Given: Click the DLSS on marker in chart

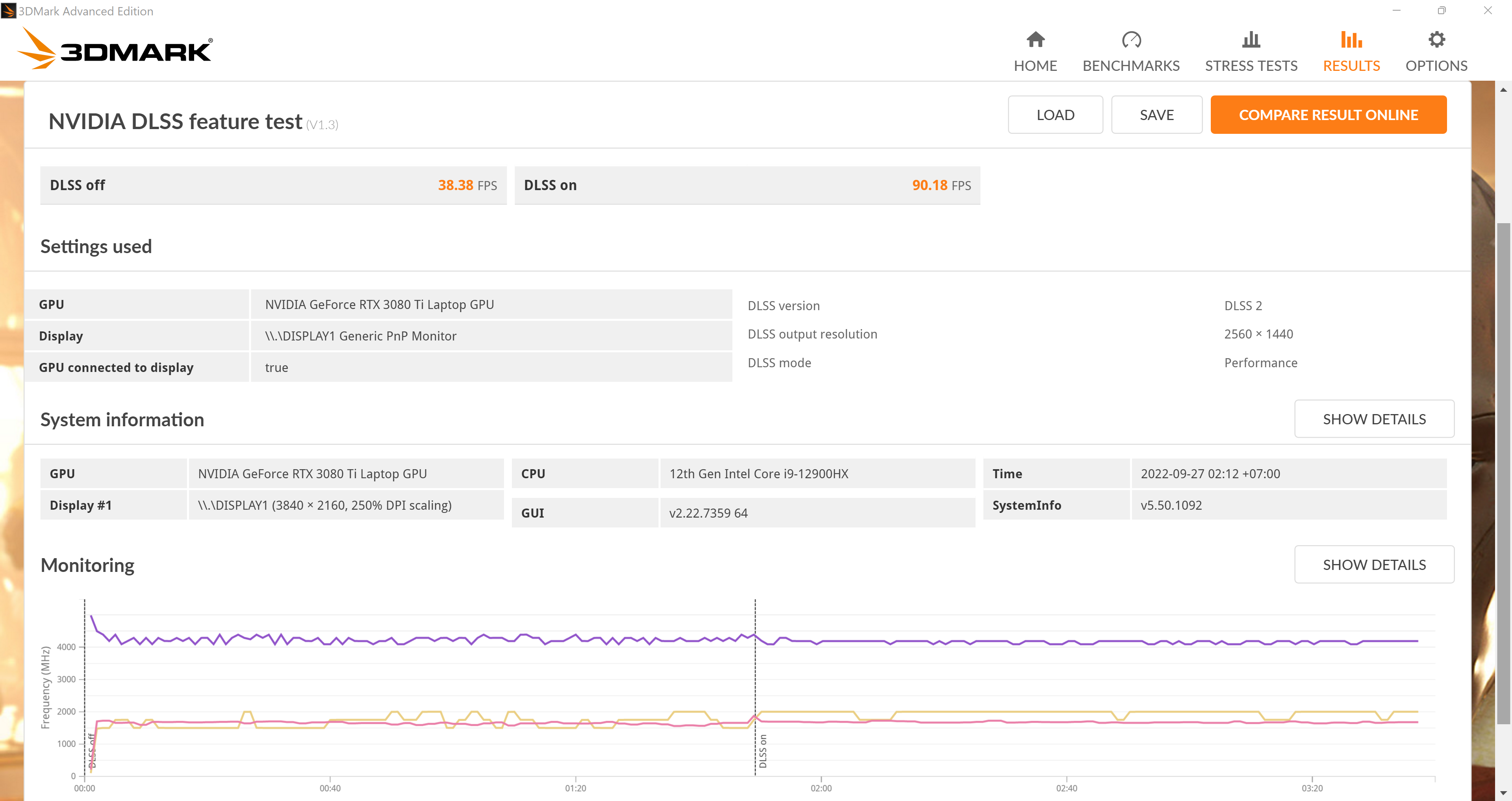Looking at the screenshot, I should click(762, 751).
